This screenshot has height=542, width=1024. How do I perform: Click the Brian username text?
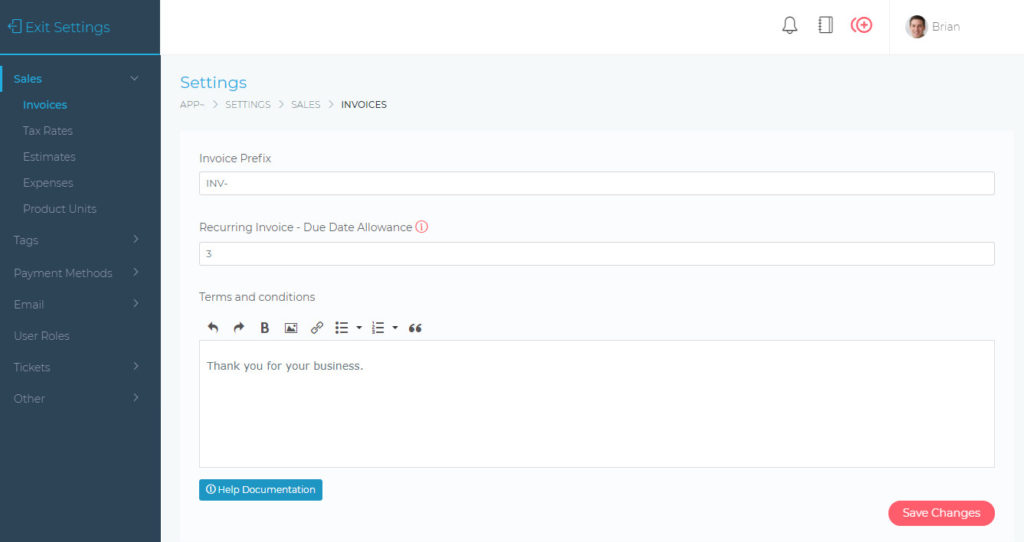pyautogui.click(x=946, y=27)
